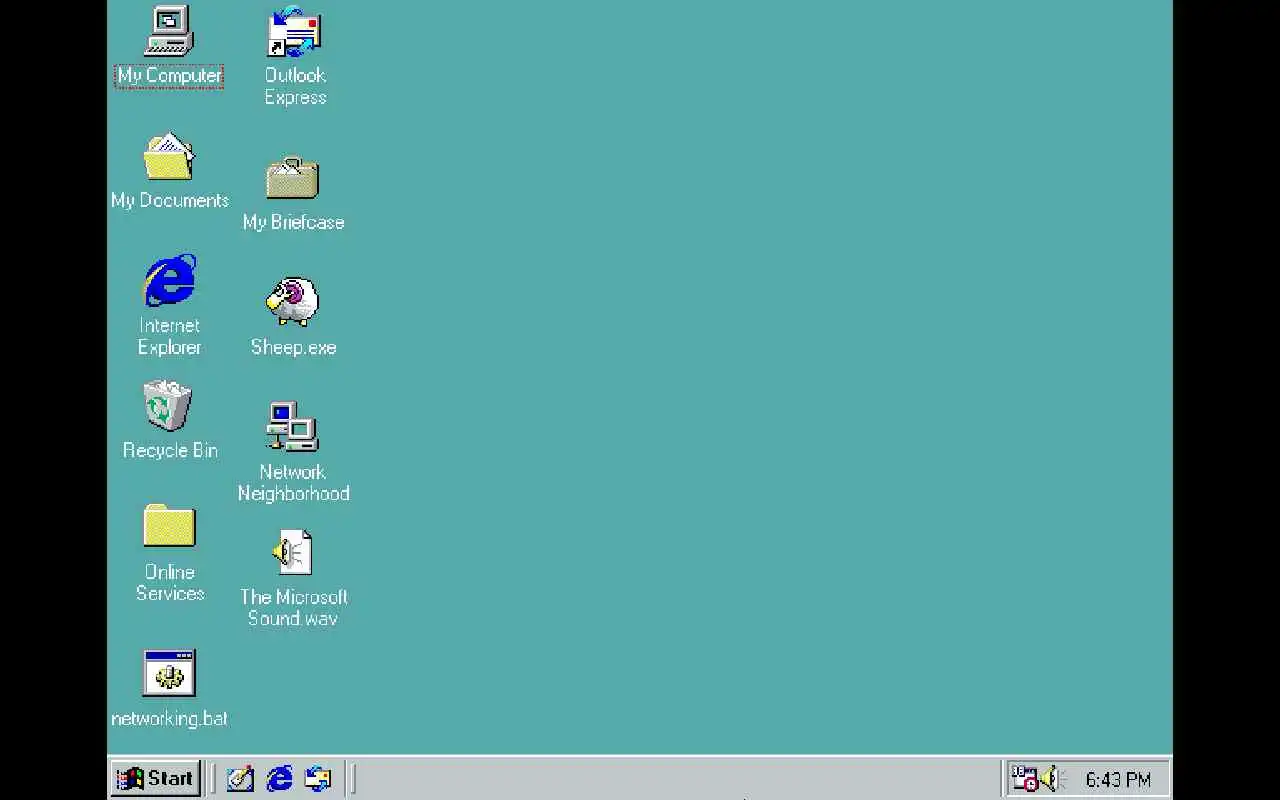
Task: Open the Start menu
Action: [x=155, y=779]
